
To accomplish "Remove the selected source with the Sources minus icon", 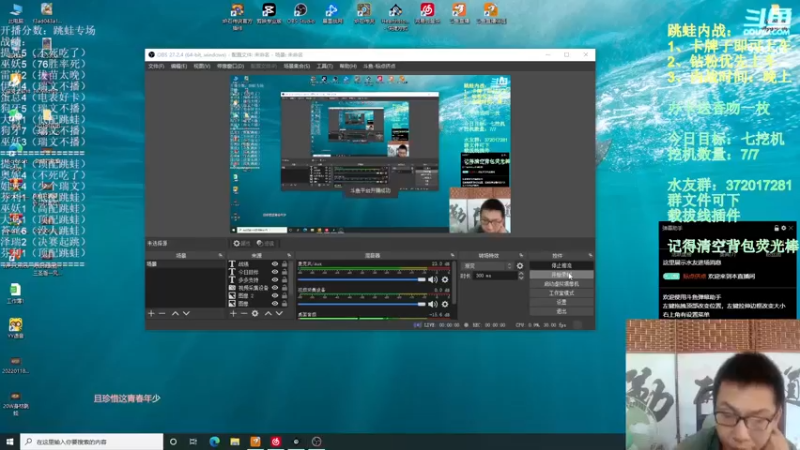I will (244, 313).
